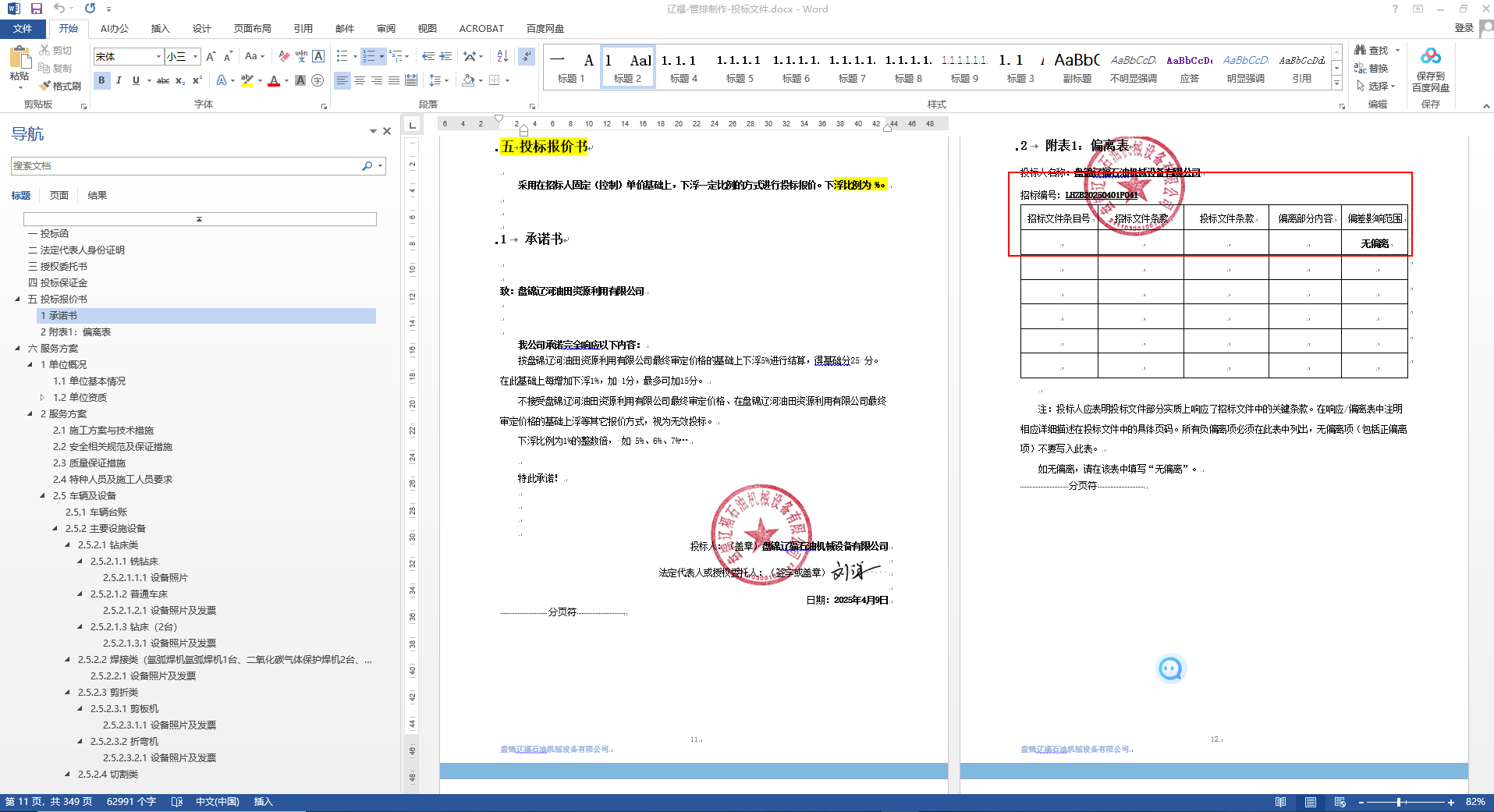Viewport: 1494px width, 812px height.
Task: Switch to Web Layout view in status bar
Action: coord(1340,802)
